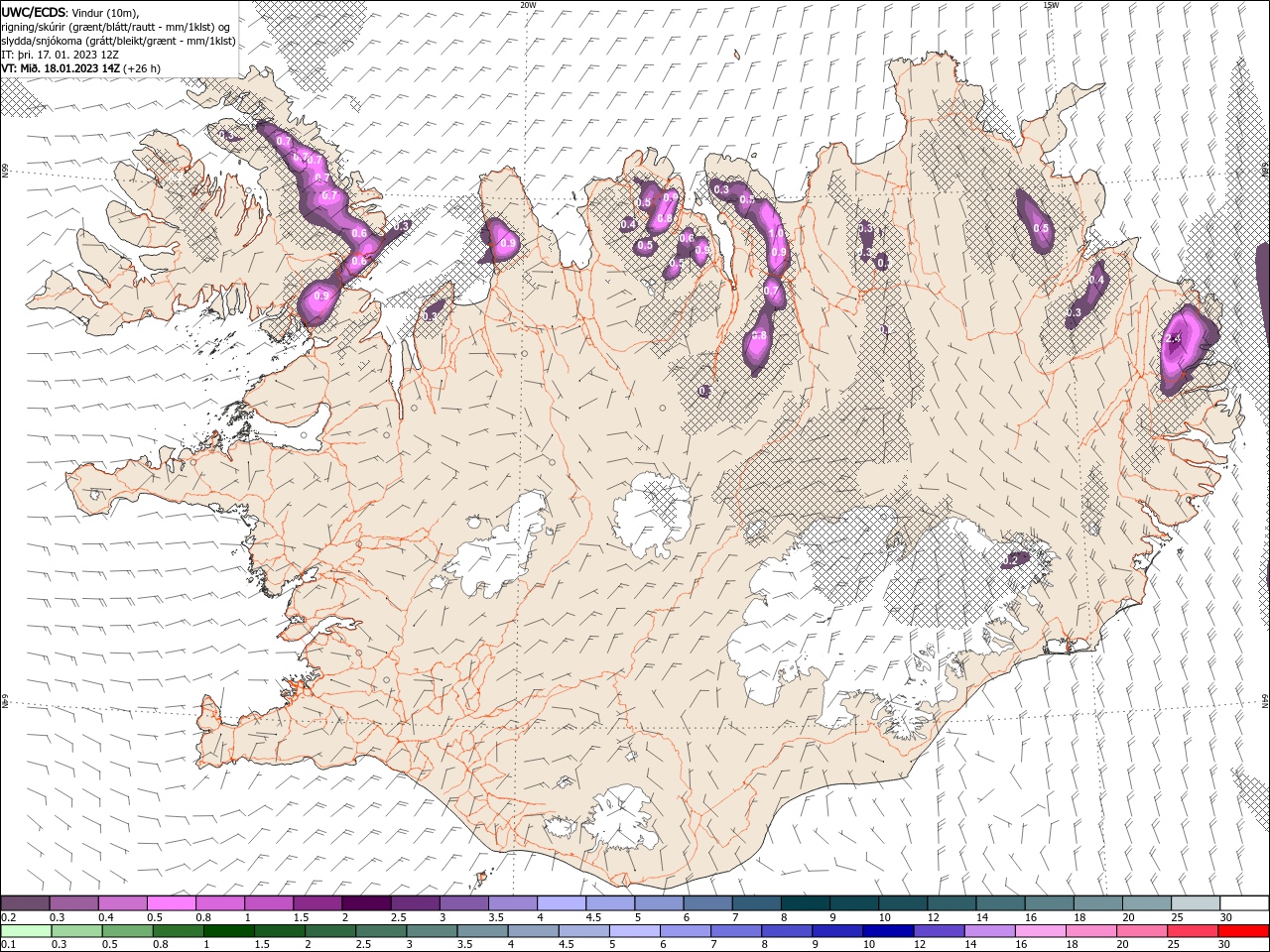Image resolution: width=1270 pixels, height=952 pixels.
Task: Click the UWC/ECDS title text
Action: coord(34,12)
